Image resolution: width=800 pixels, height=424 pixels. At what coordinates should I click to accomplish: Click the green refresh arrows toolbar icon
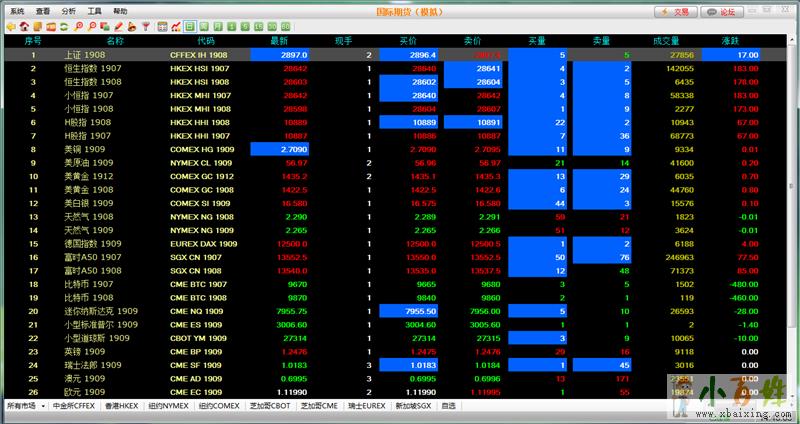[x=64, y=26]
